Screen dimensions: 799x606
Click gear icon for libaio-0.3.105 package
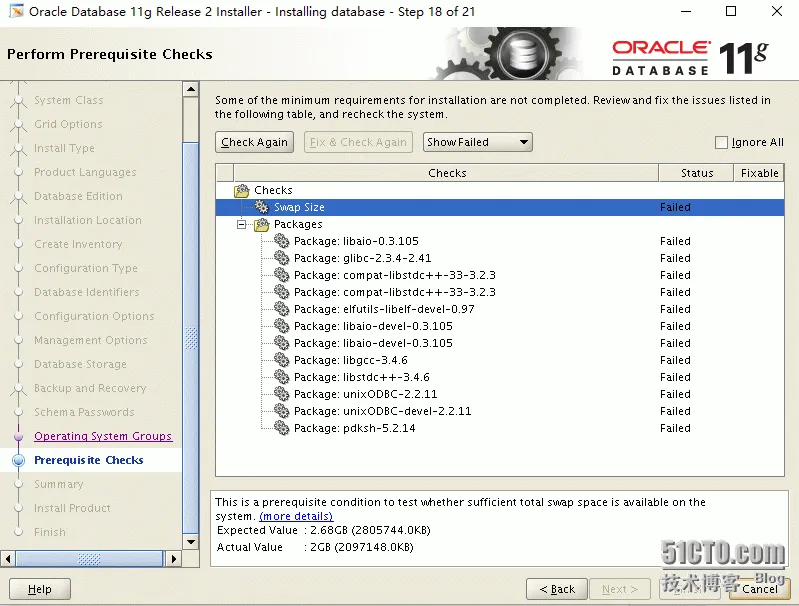click(x=281, y=241)
